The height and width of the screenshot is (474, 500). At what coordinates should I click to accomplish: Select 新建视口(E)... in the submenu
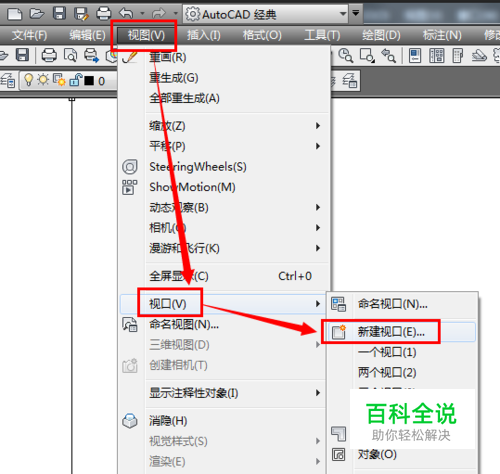[x=402, y=332]
